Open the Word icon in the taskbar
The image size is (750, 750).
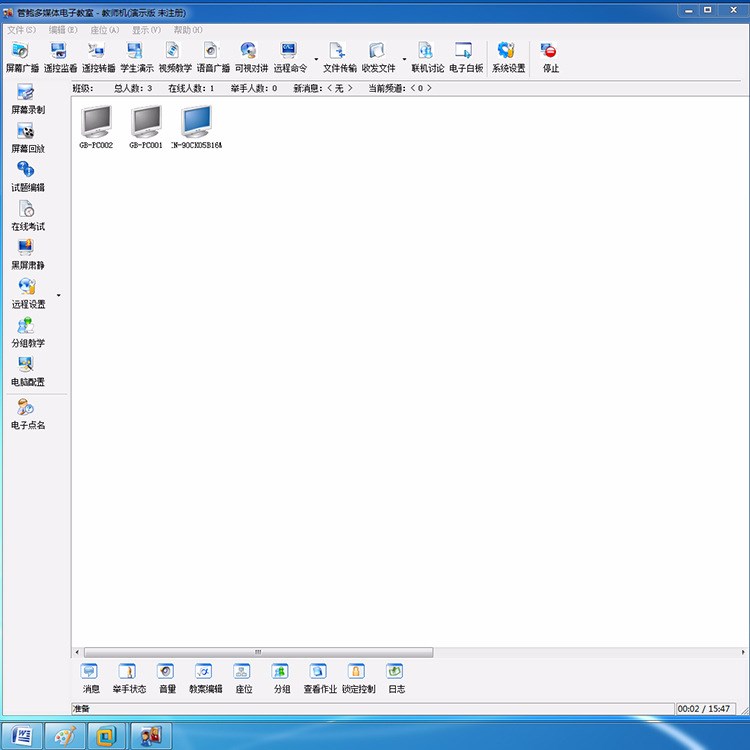coord(24,735)
